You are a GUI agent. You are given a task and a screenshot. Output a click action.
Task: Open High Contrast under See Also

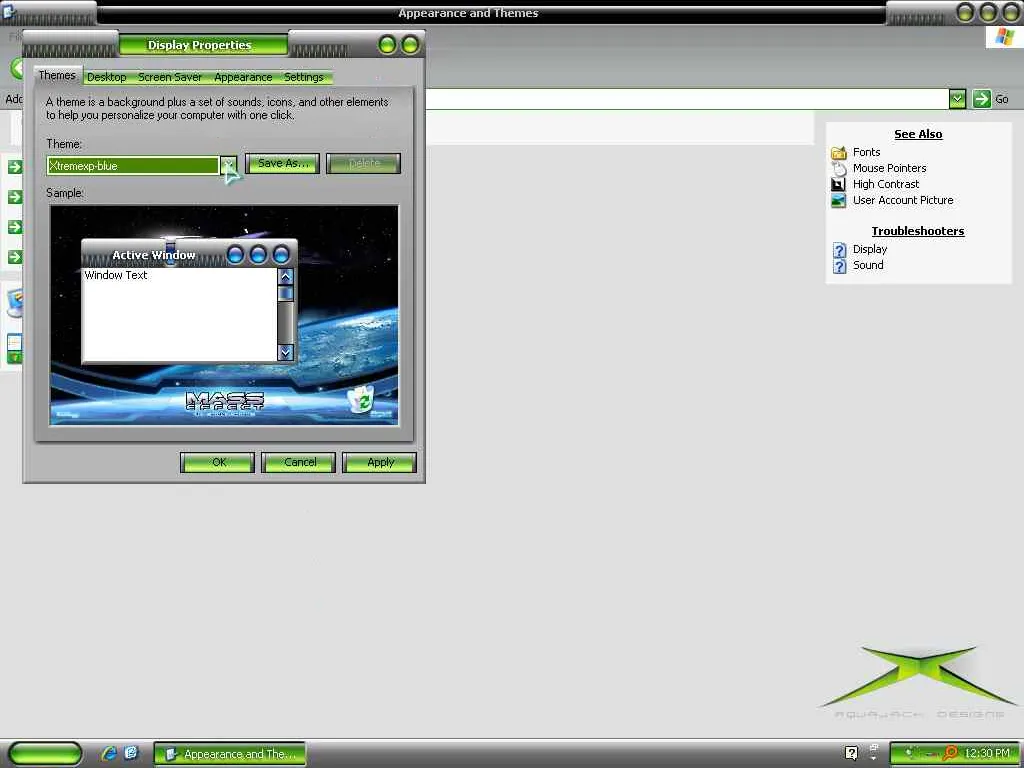point(886,184)
